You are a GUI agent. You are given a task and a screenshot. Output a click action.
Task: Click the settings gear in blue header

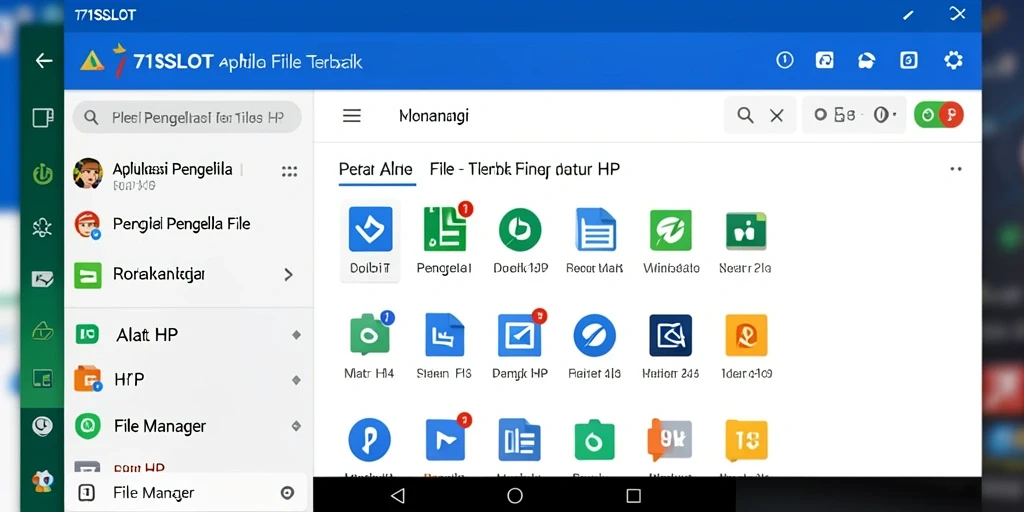coord(953,61)
